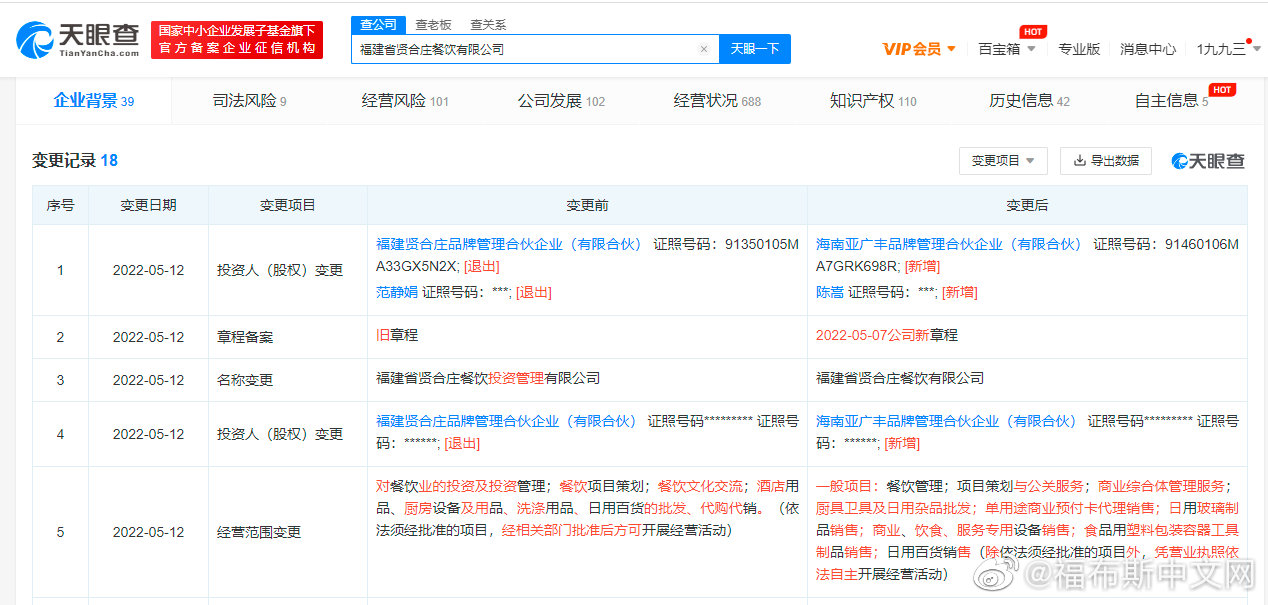Select the 公司发展 tab
This screenshot has height=605, width=1268.
coord(561,101)
